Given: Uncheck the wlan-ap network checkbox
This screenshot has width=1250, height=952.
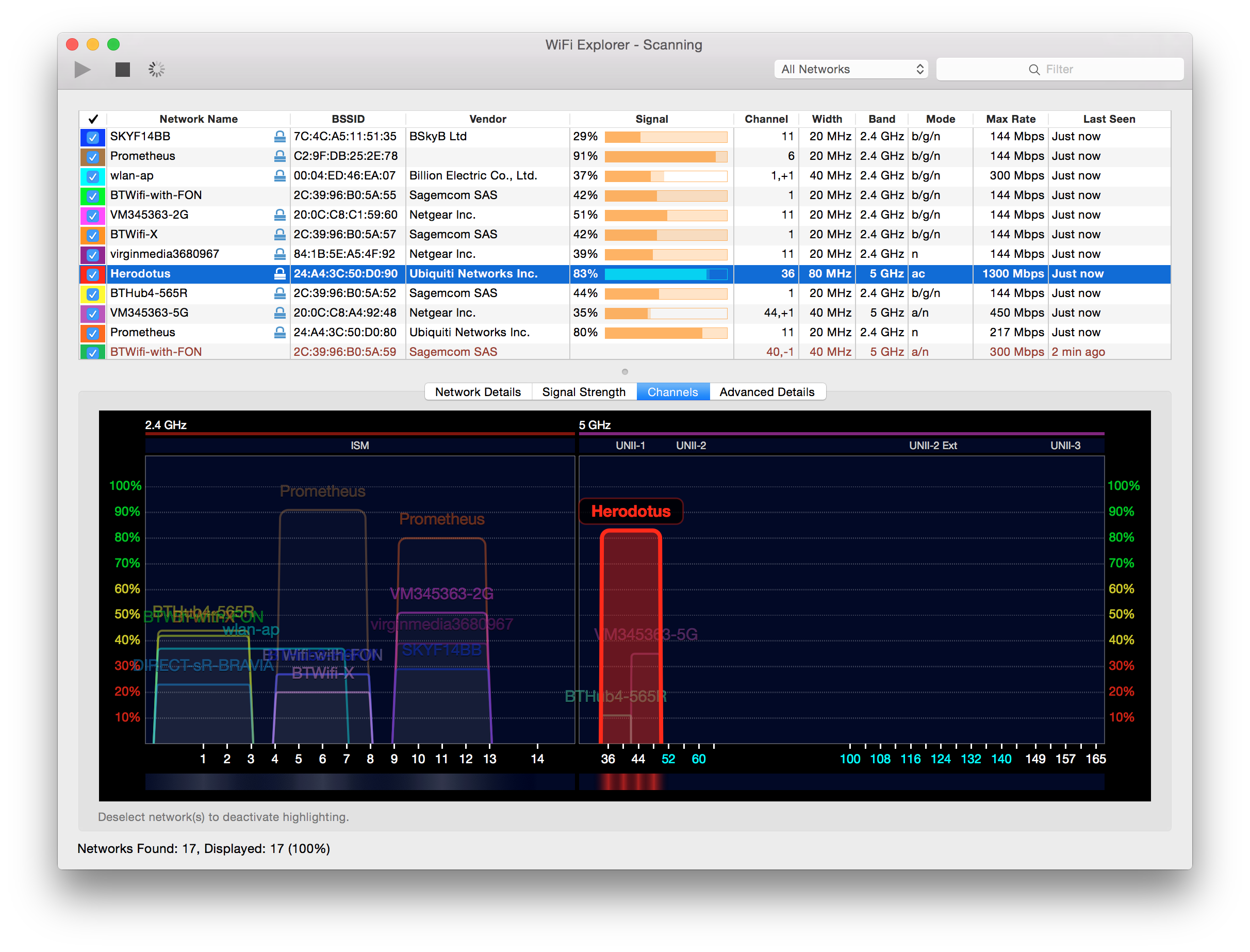Looking at the screenshot, I should pos(93,176).
